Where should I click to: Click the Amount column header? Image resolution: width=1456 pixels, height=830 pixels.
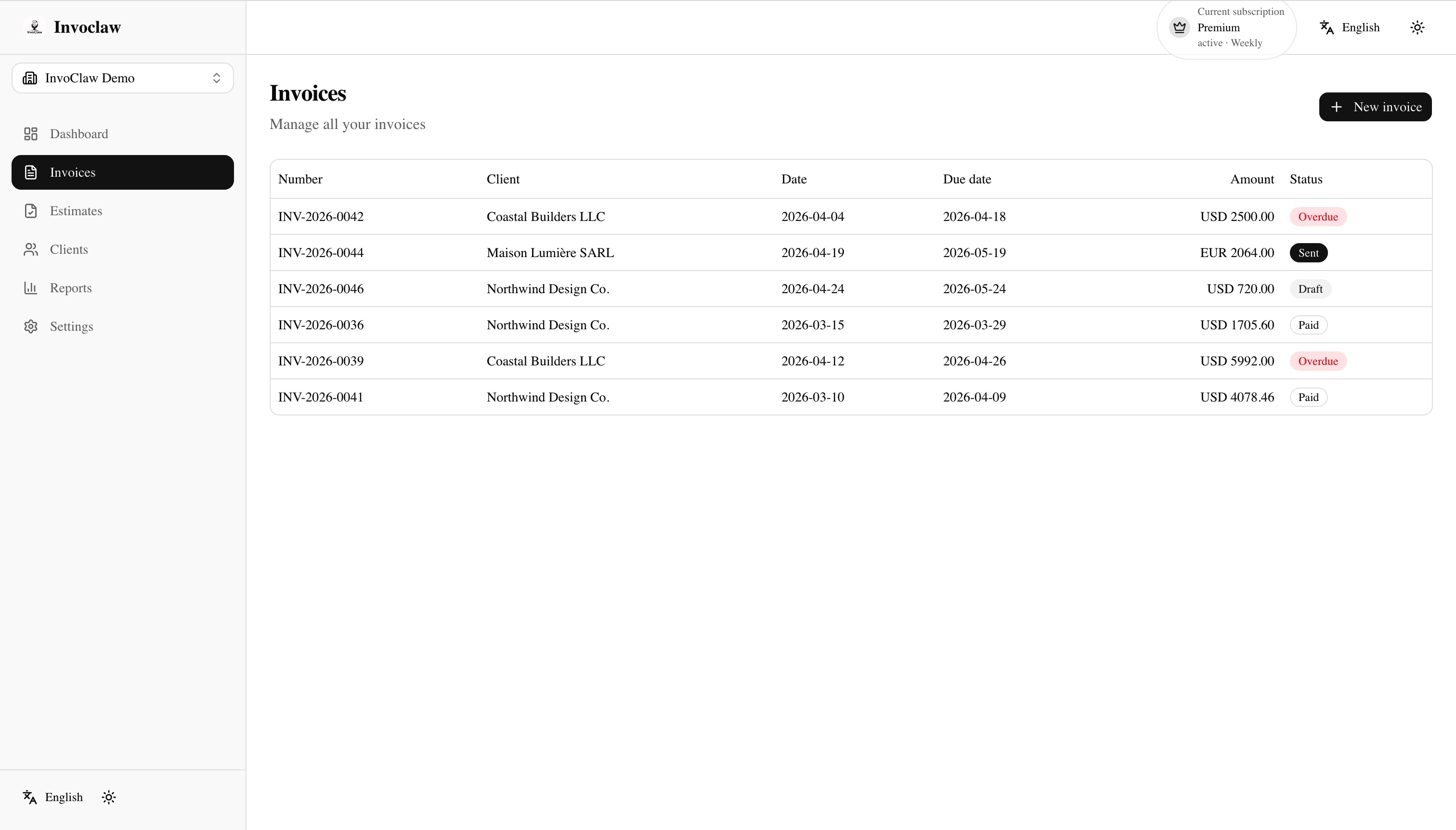pyautogui.click(x=1252, y=179)
